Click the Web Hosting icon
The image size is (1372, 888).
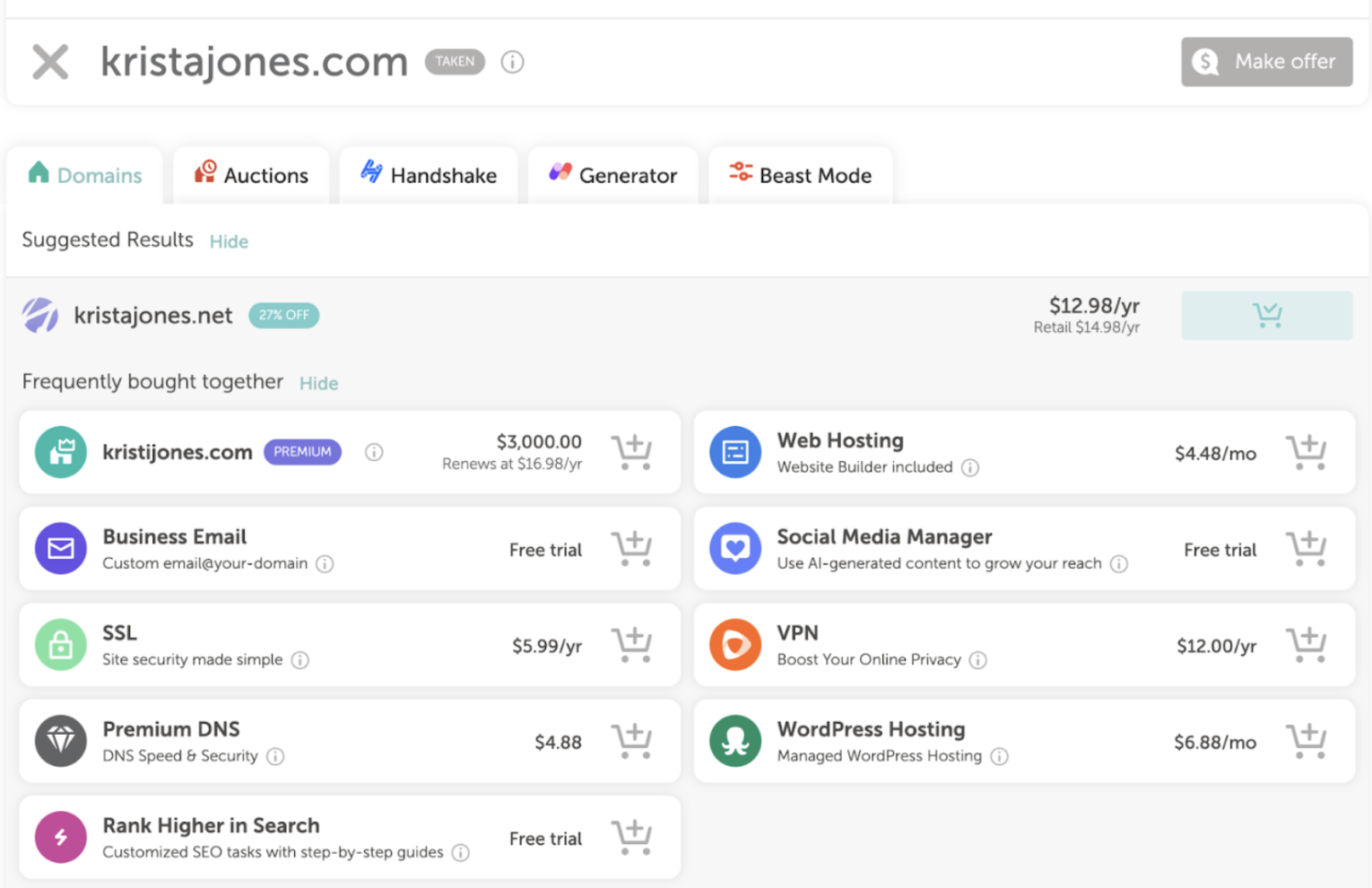[x=735, y=452]
